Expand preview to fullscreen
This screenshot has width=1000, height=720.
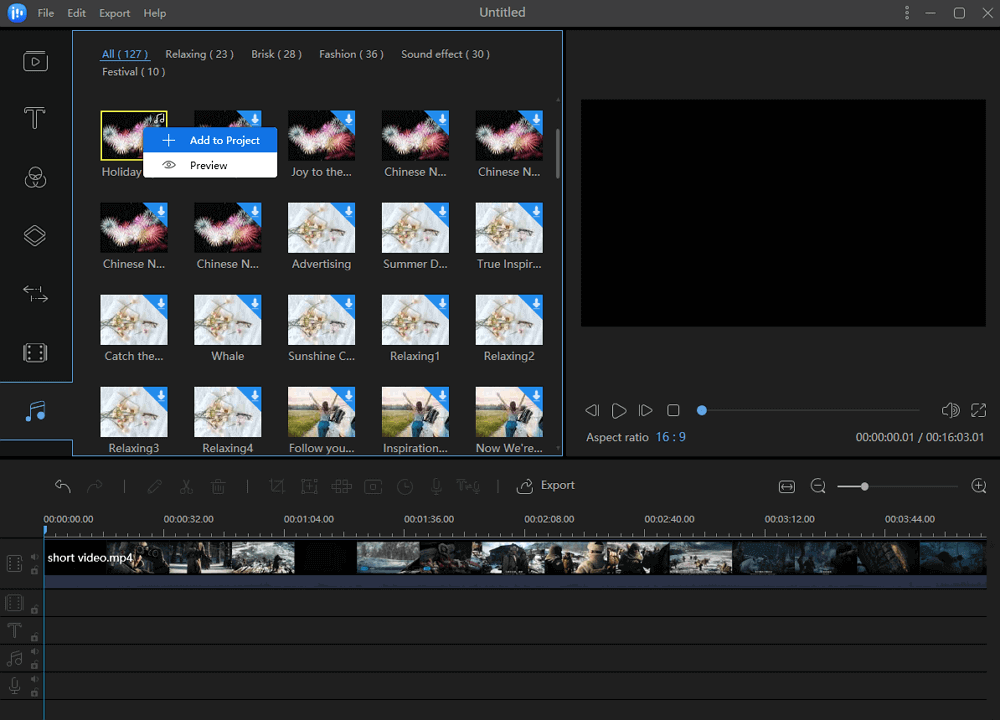(978, 410)
